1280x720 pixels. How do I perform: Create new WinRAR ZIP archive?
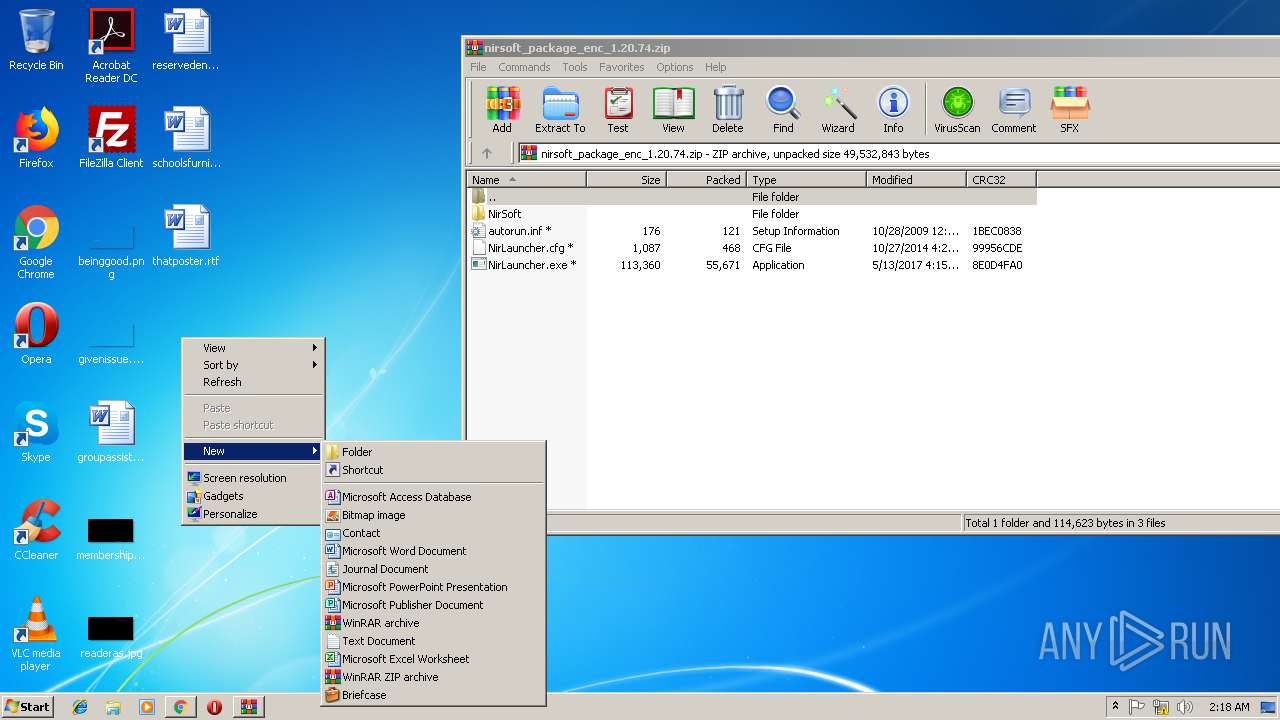coord(433,677)
